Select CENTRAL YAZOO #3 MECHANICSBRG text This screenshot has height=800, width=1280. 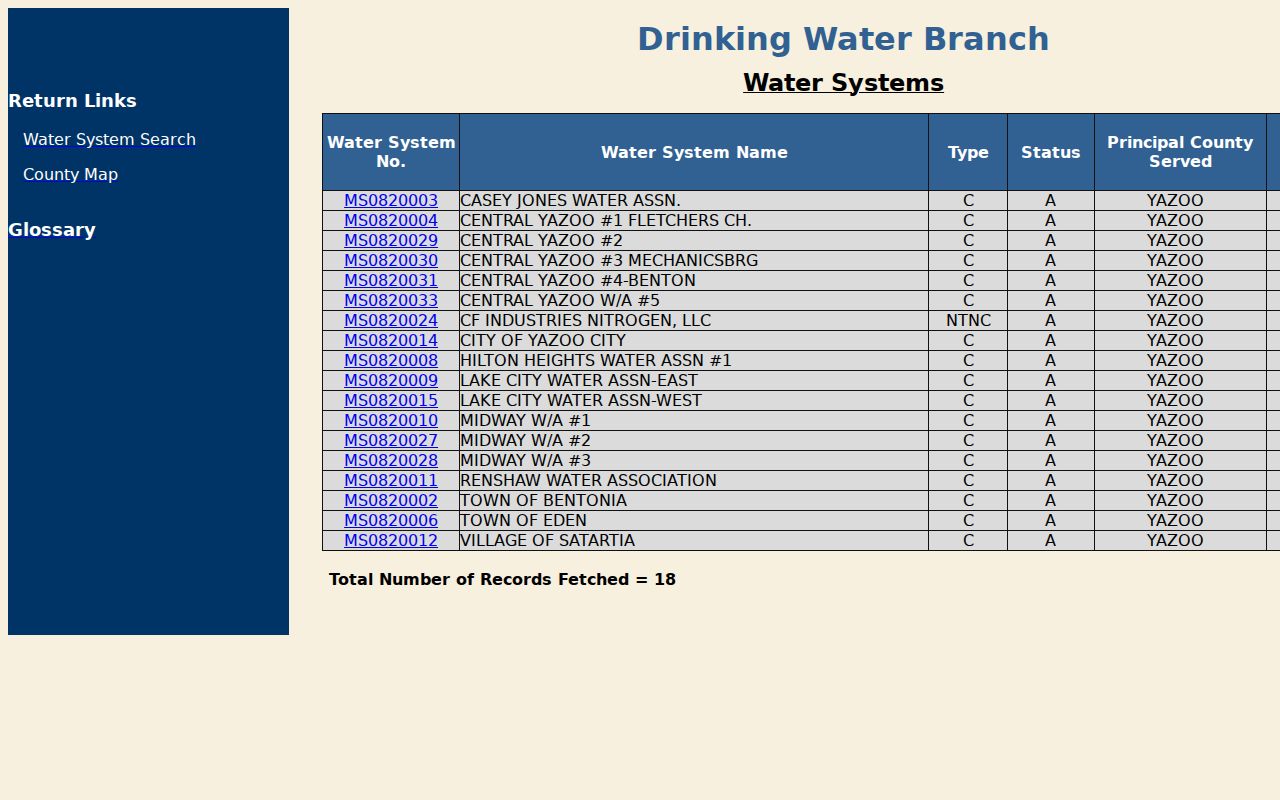pyautogui.click(x=609, y=261)
